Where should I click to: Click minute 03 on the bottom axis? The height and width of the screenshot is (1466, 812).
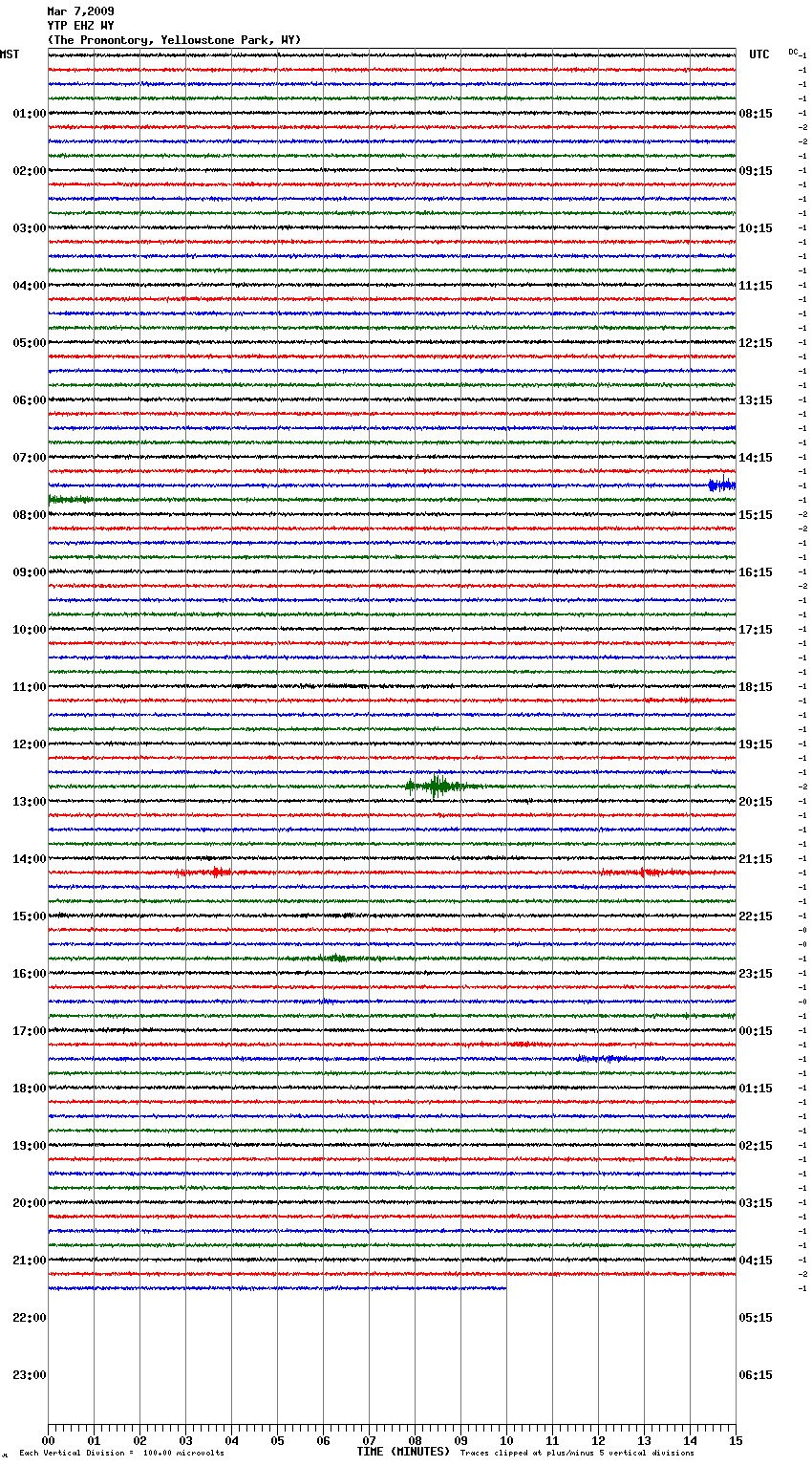coord(185,1441)
